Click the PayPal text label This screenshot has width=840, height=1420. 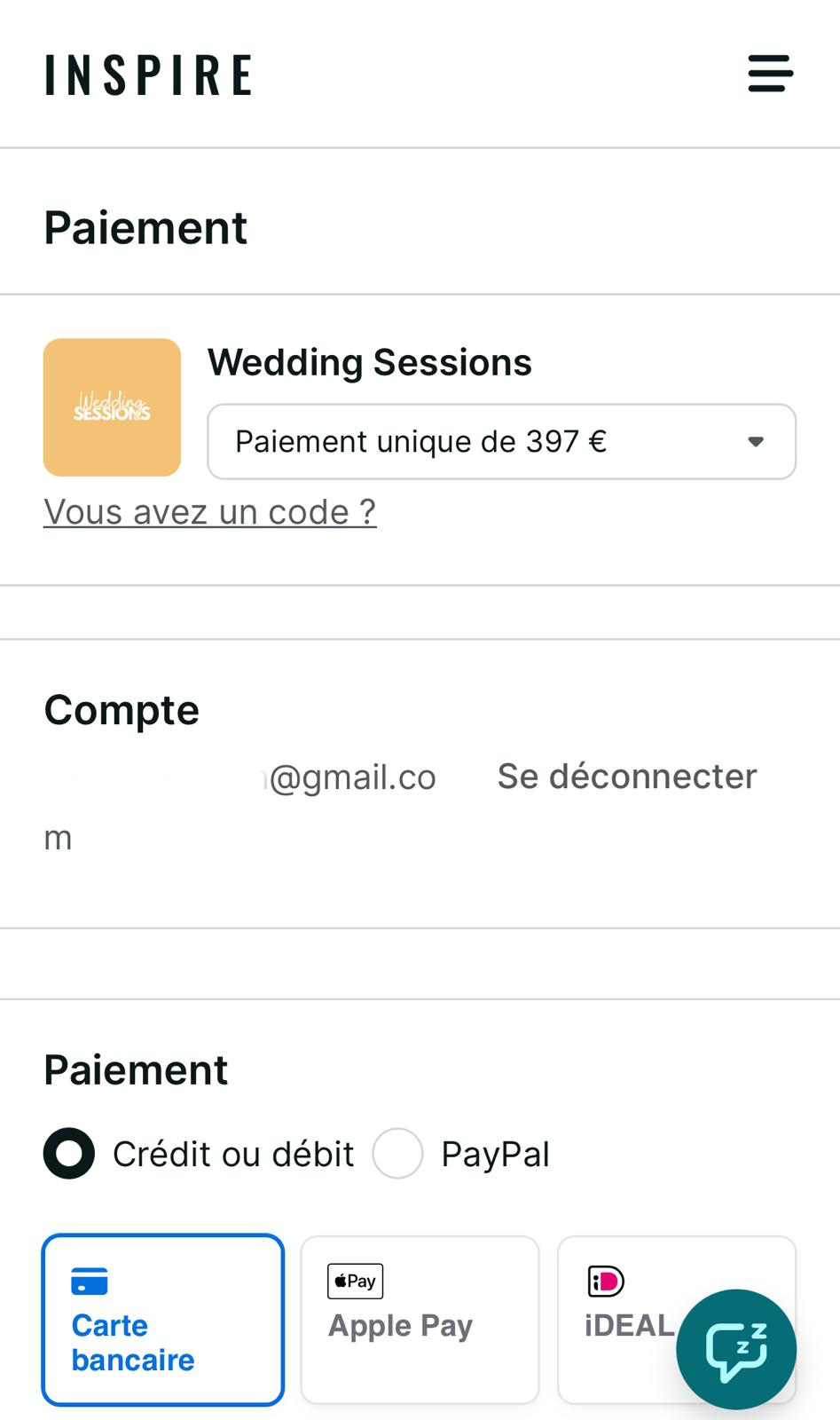click(495, 1155)
